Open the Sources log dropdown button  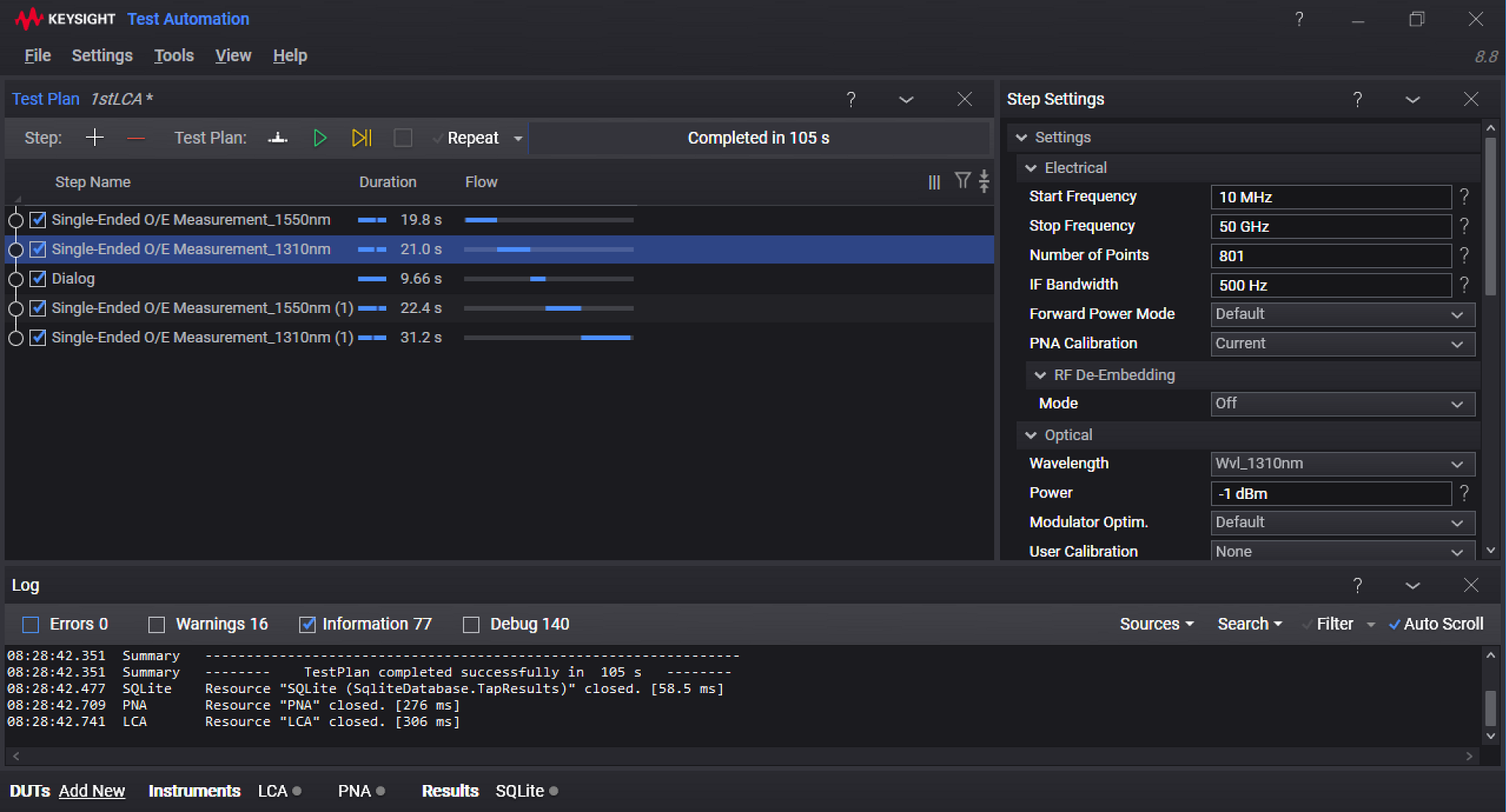[x=1156, y=624]
